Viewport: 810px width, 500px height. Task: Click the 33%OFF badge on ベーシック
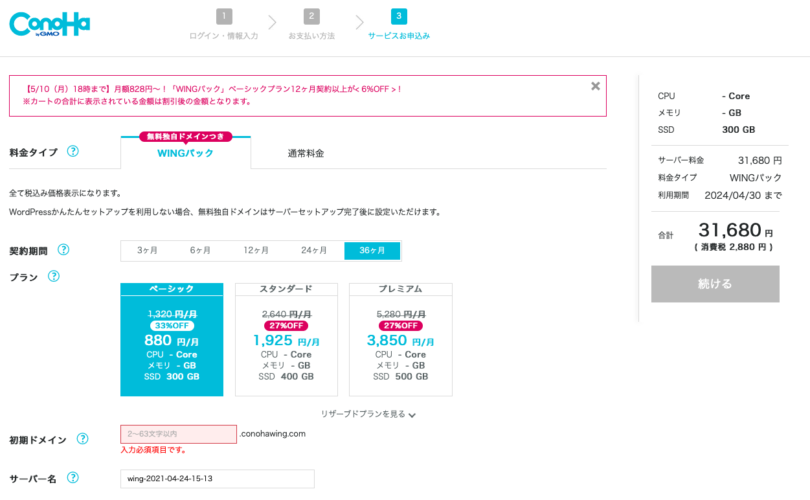pos(172,326)
